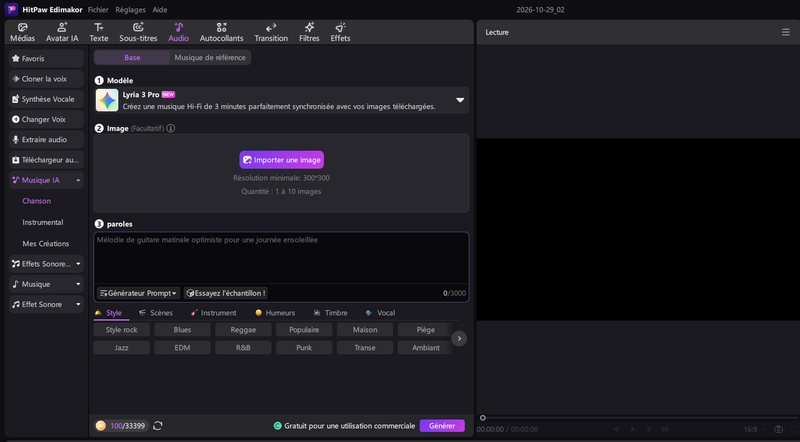
Task: Click the playback progress slider handle
Action: click(483, 418)
